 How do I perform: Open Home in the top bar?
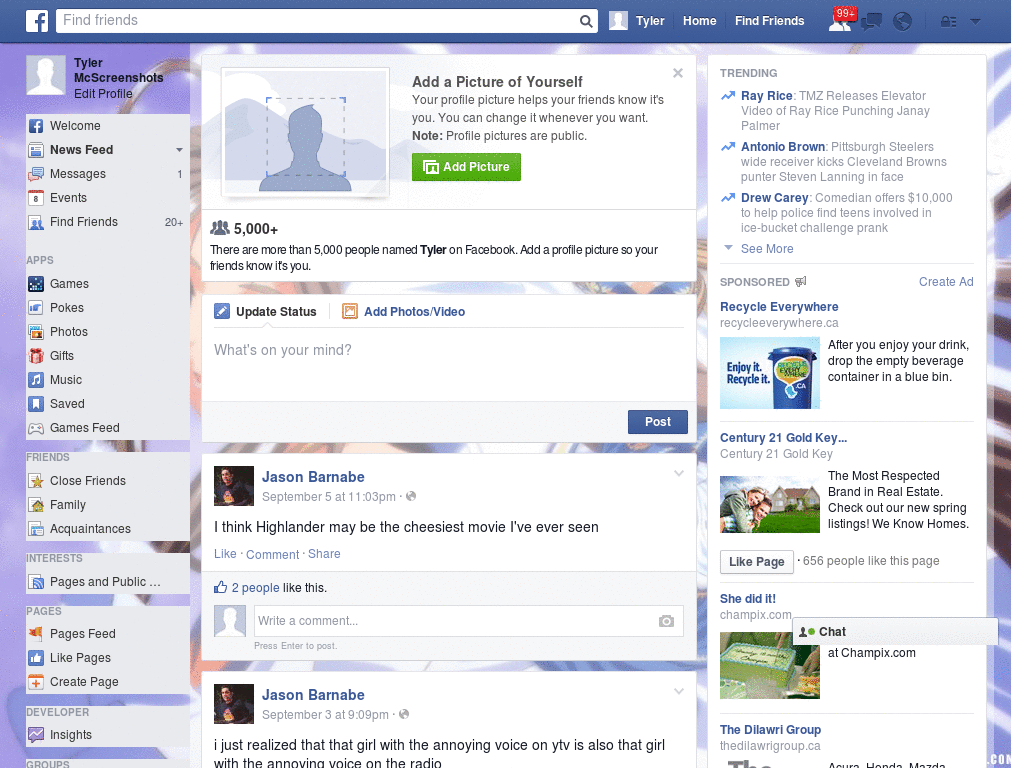tap(699, 21)
